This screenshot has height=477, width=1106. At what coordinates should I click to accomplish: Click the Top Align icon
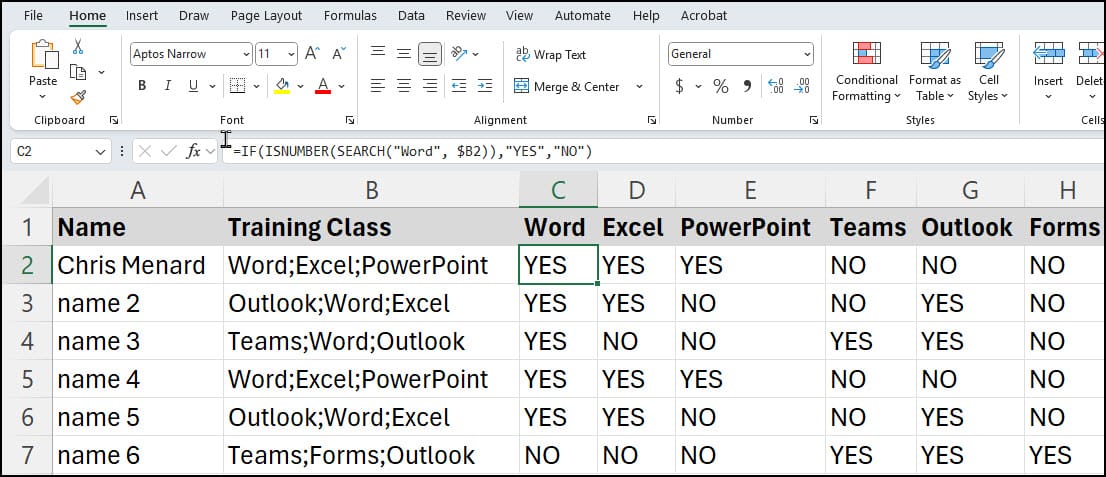(x=378, y=53)
